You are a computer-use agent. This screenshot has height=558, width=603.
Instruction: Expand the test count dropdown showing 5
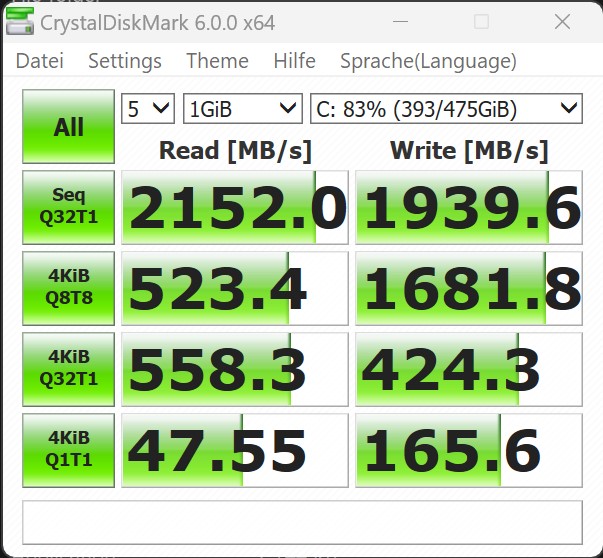click(148, 109)
